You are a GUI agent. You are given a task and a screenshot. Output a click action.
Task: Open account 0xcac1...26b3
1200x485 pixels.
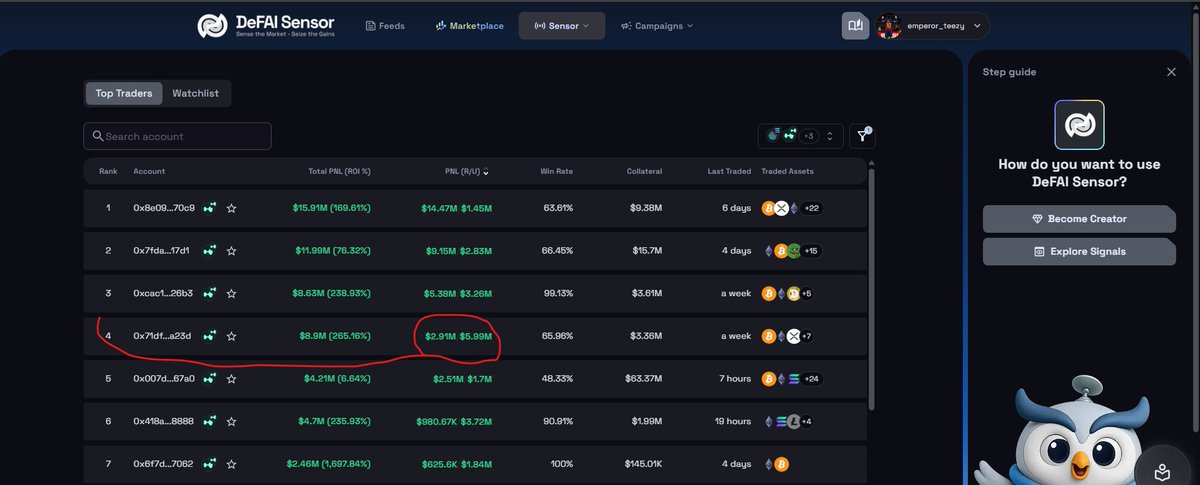coord(163,293)
